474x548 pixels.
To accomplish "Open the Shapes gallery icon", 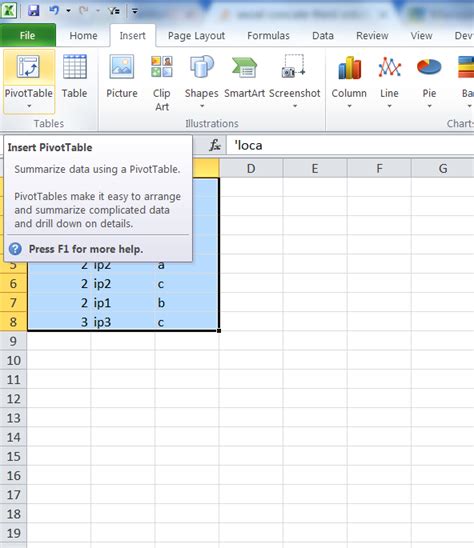I will pos(202,66).
